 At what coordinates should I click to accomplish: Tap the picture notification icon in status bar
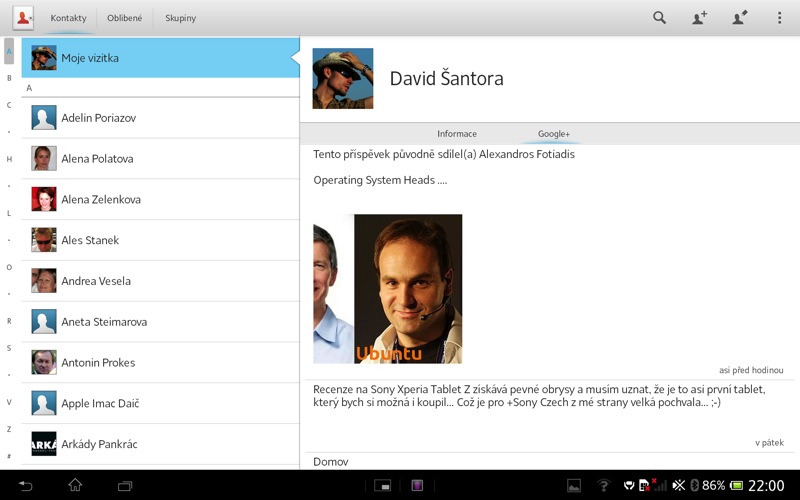(x=574, y=485)
